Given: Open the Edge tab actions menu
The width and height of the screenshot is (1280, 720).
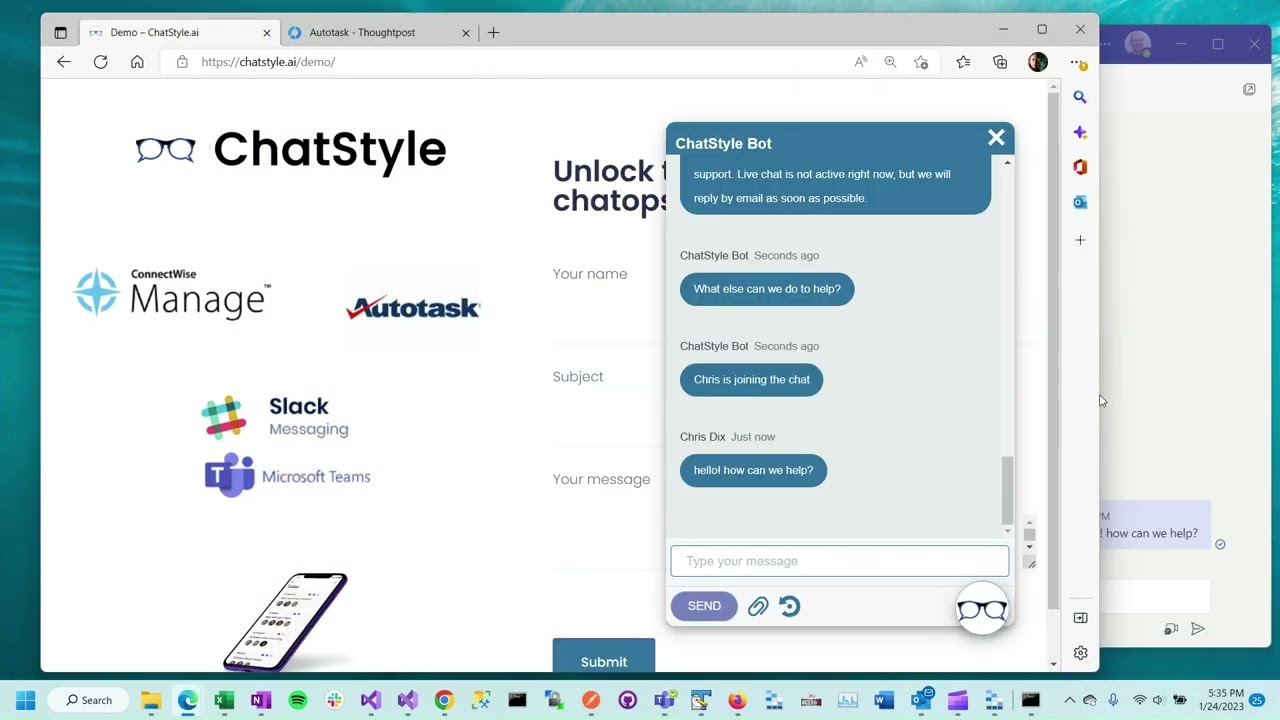Looking at the screenshot, I should pos(60,32).
